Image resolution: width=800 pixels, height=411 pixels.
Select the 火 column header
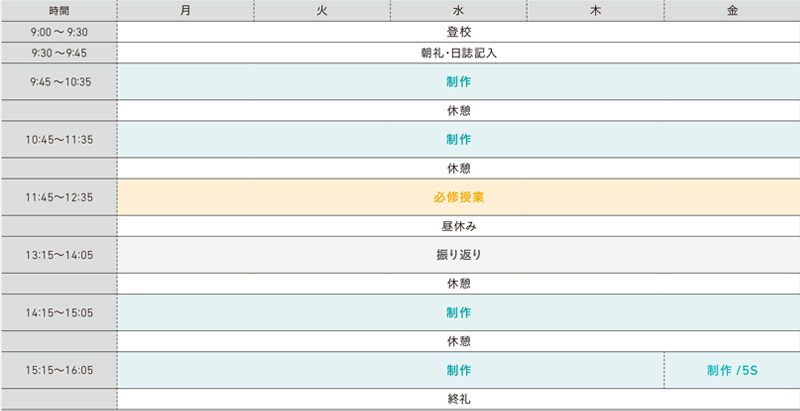(x=322, y=11)
